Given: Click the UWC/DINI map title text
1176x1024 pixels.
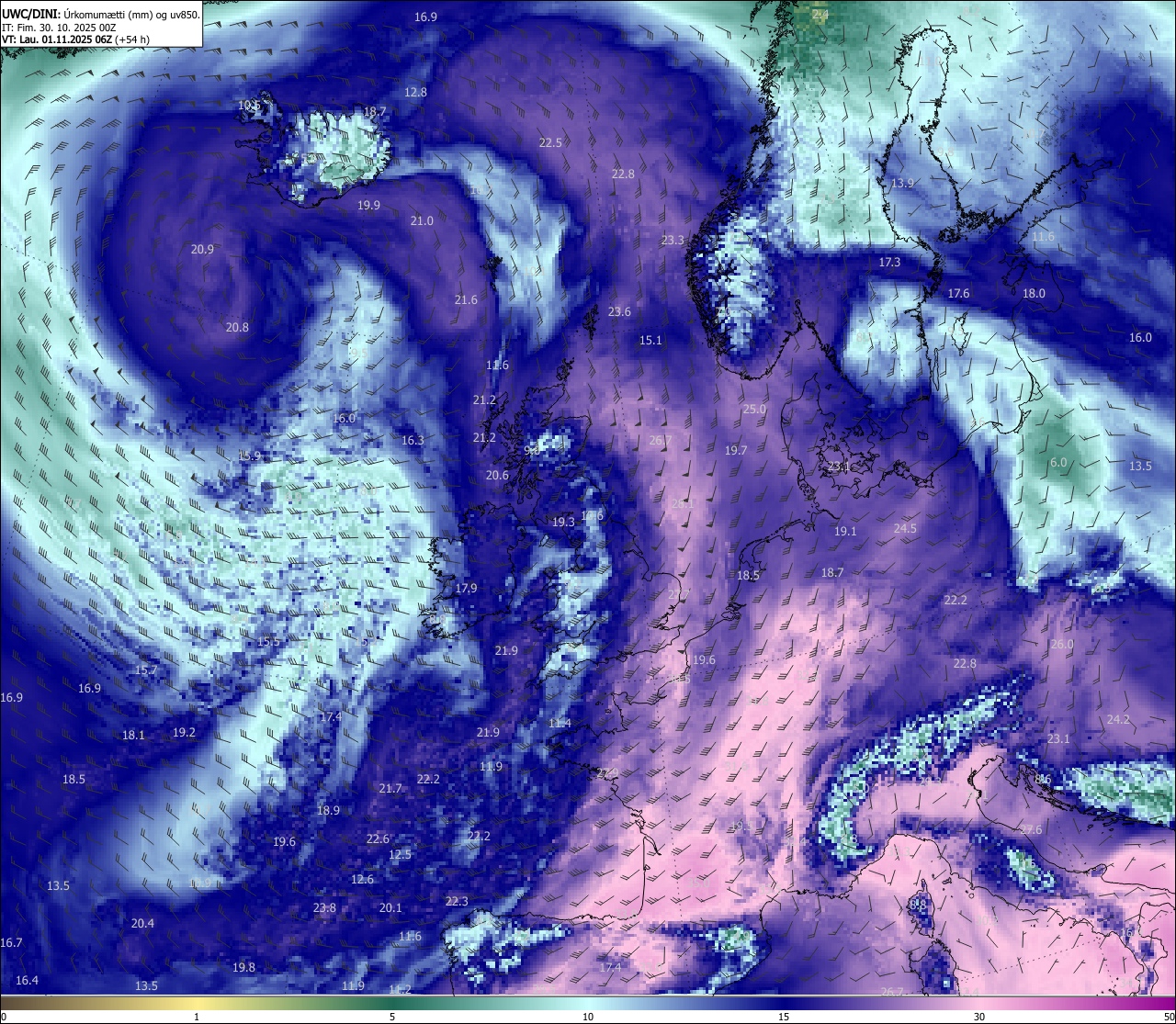Looking at the screenshot, I should click(x=101, y=14).
